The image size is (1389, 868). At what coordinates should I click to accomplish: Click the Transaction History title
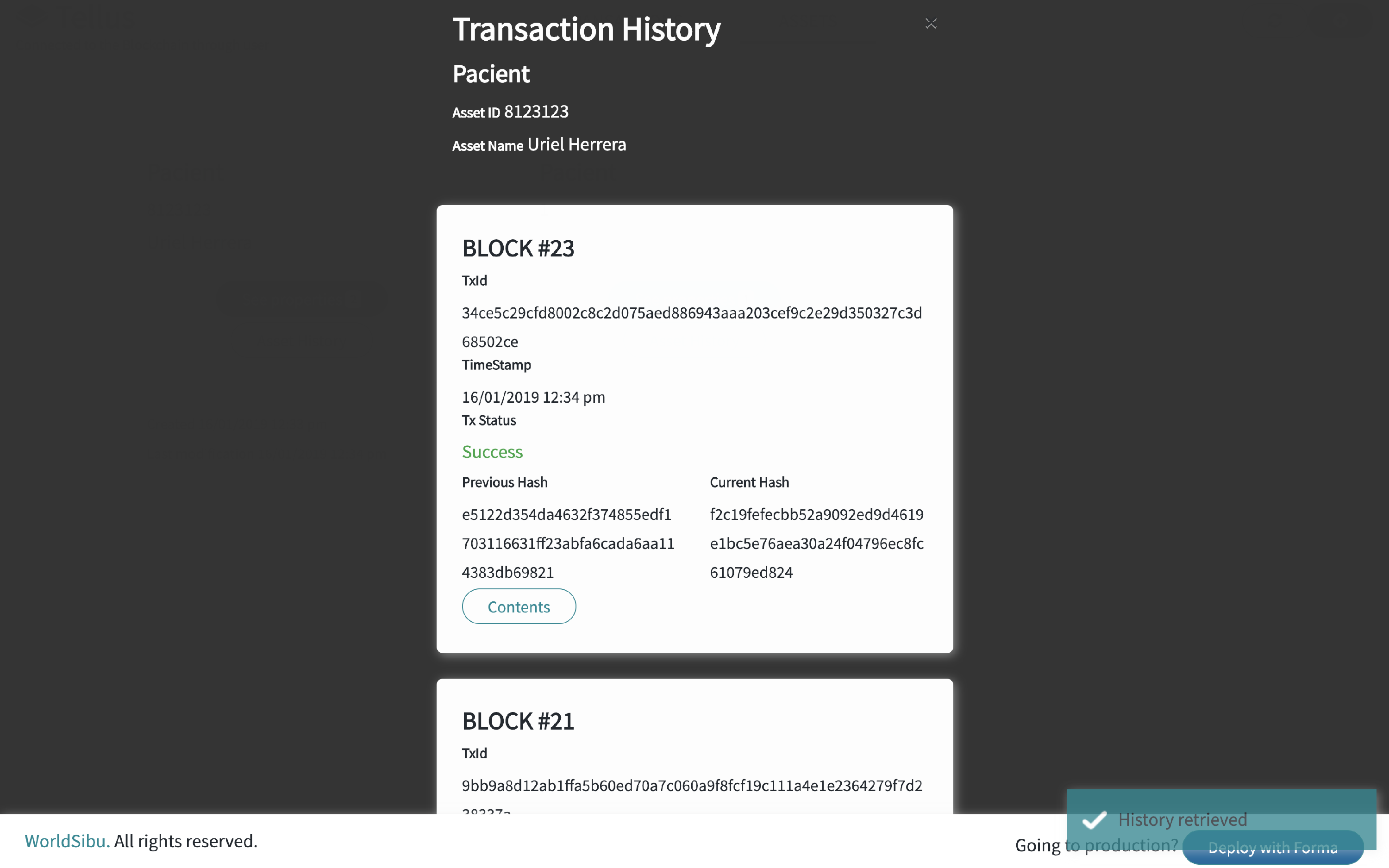587,30
